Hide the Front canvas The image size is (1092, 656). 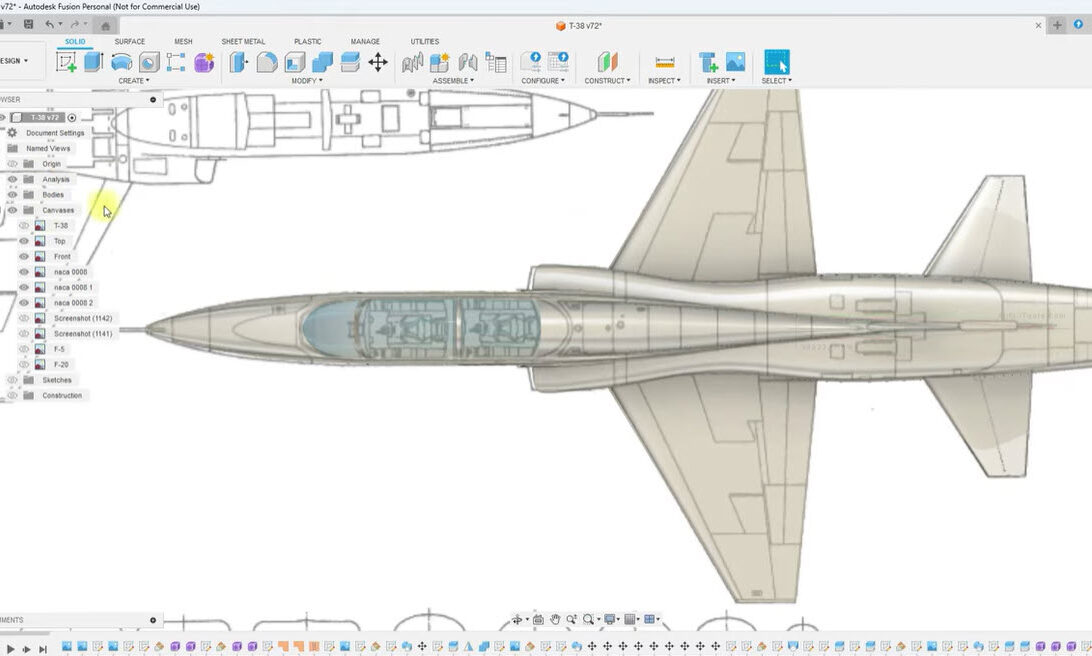click(x=24, y=256)
